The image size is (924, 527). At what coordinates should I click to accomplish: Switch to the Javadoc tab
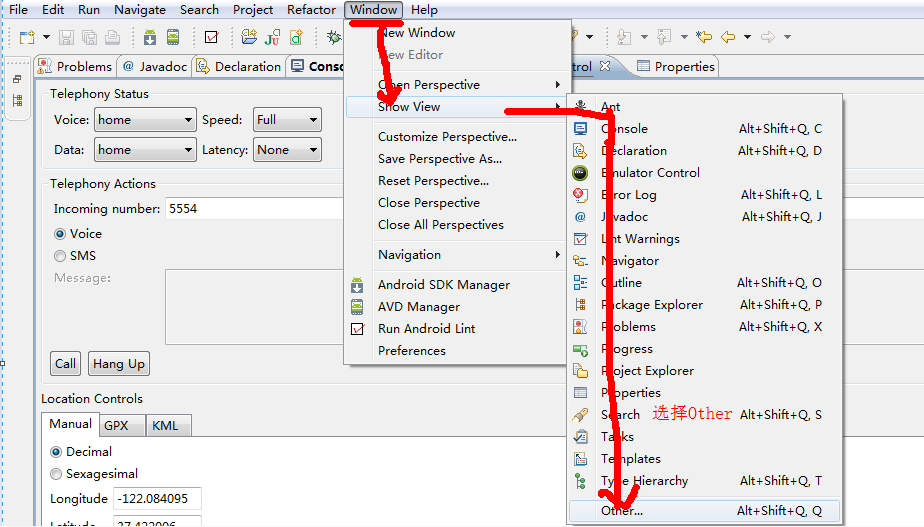pos(155,67)
